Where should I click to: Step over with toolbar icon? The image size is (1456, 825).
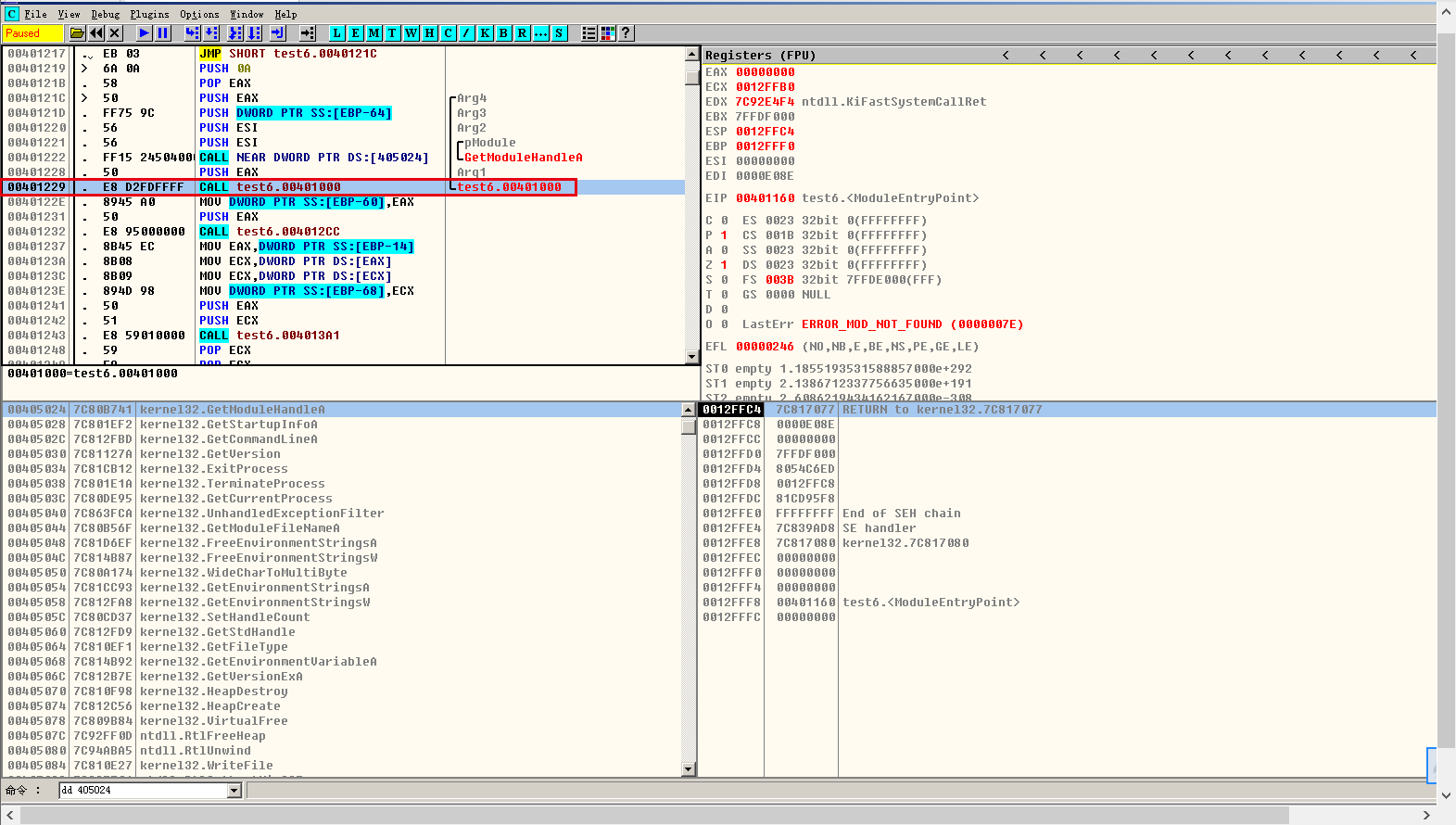coord(210,33)
